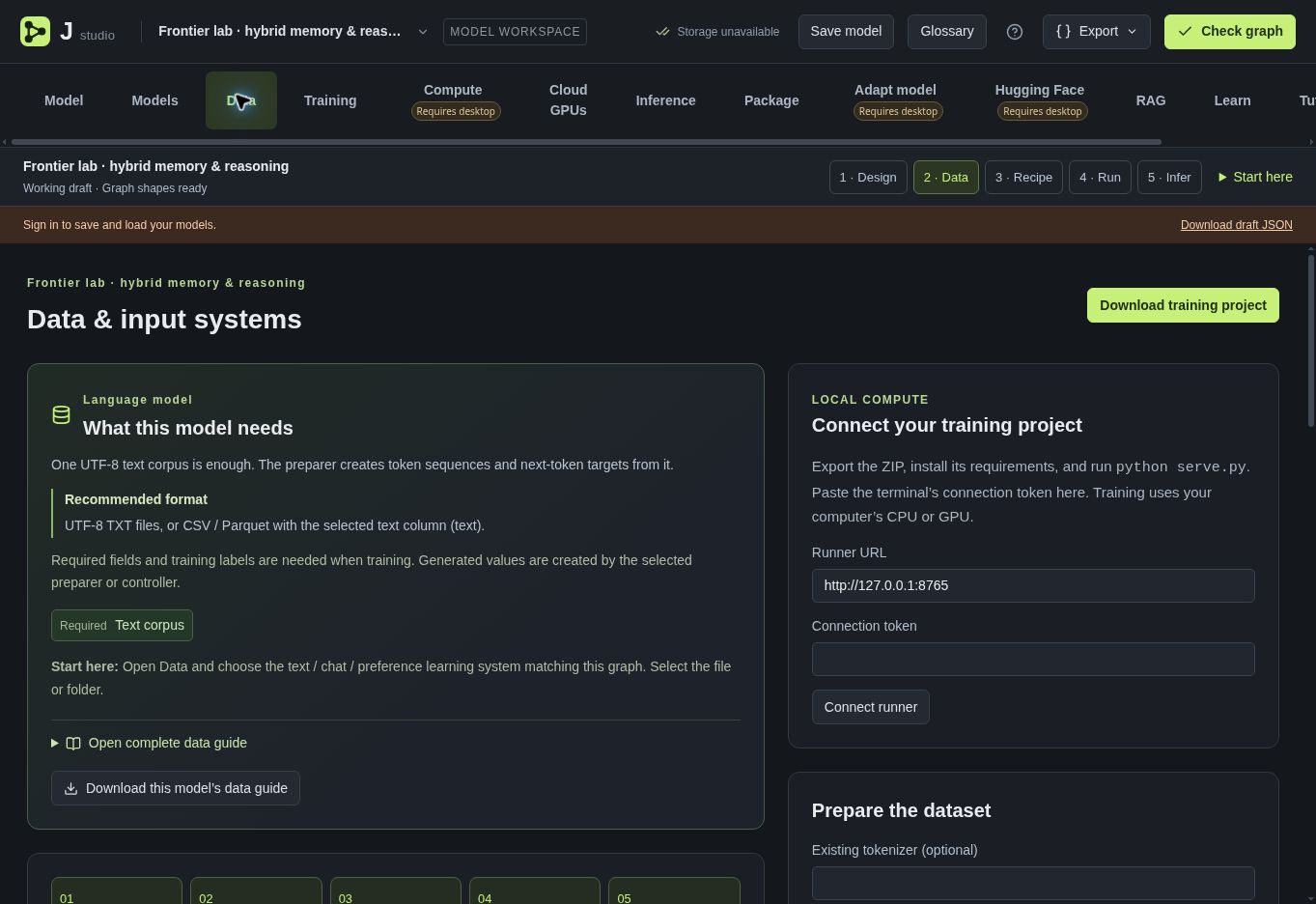This screenshot has height=904, width=1316.
Task: Click the database icon beside Language model
Action: [61, 415]
